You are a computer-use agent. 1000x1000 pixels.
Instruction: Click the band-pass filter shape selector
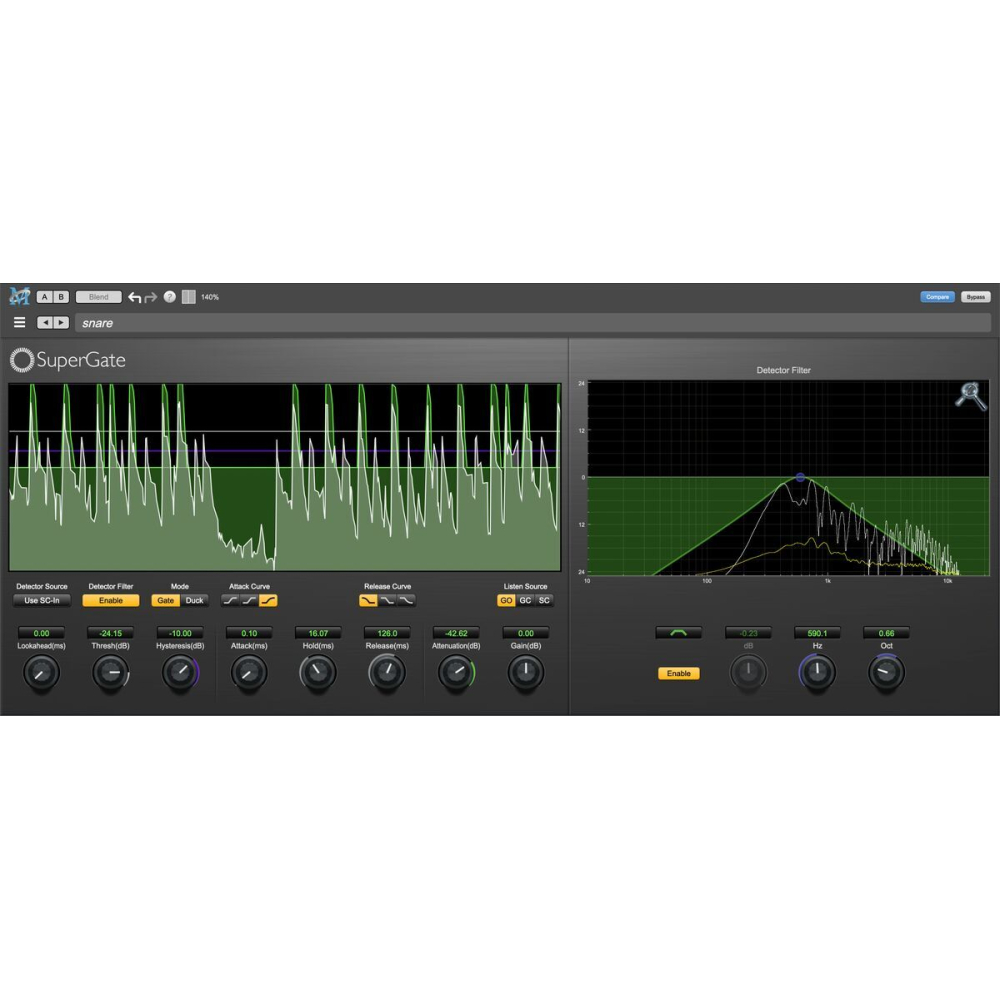[678, 633]
